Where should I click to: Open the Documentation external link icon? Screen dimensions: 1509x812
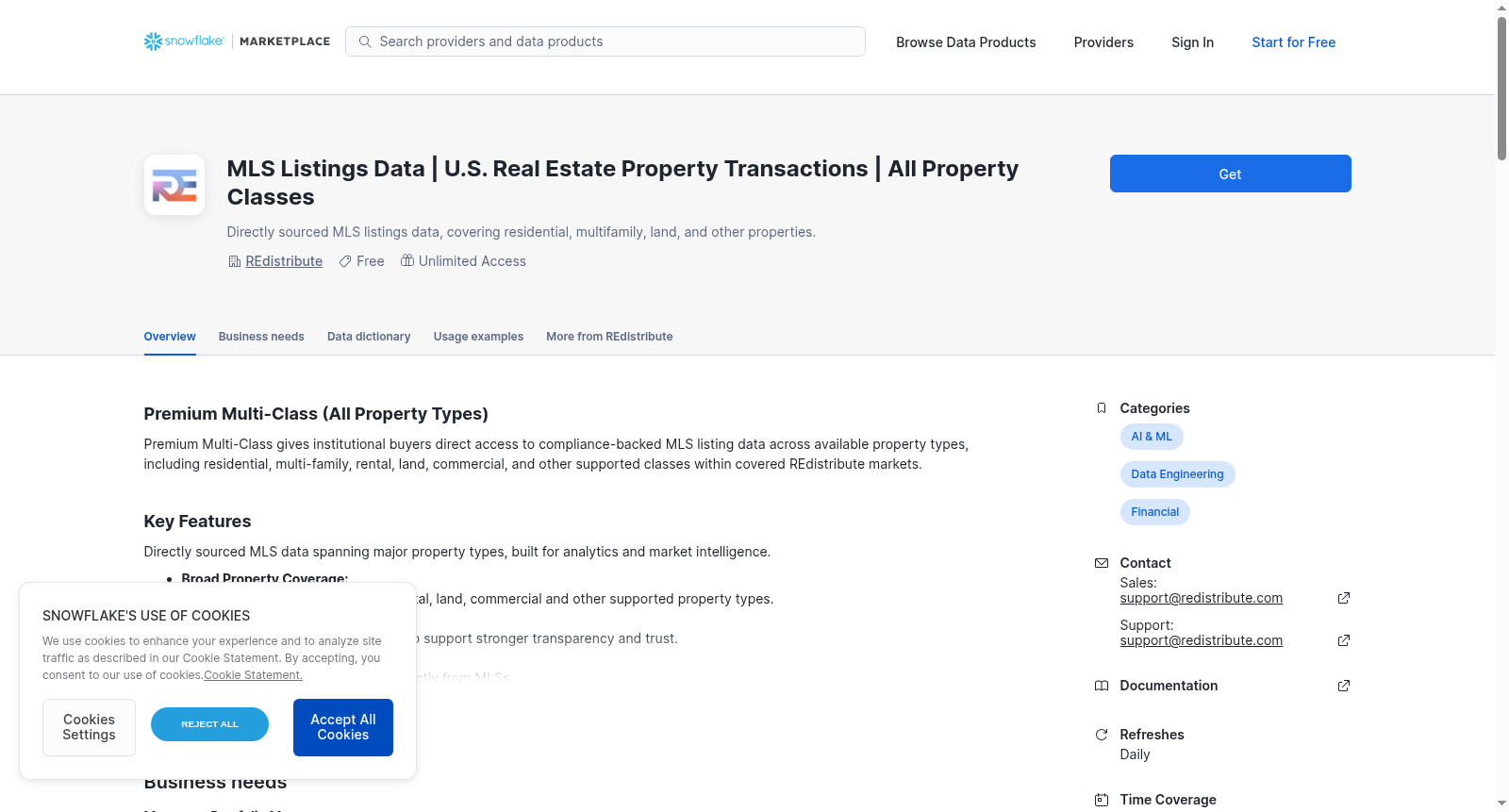(1344, 686)
